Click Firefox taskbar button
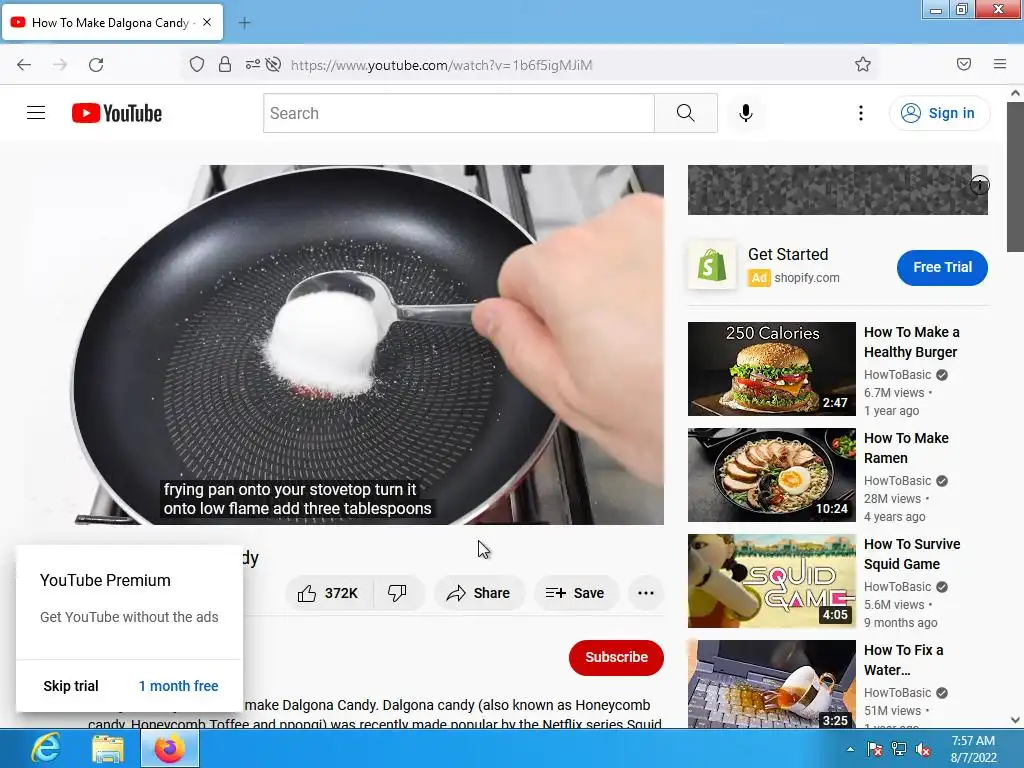The width and height of the screenshot is (1024, 768). [170, 748]
